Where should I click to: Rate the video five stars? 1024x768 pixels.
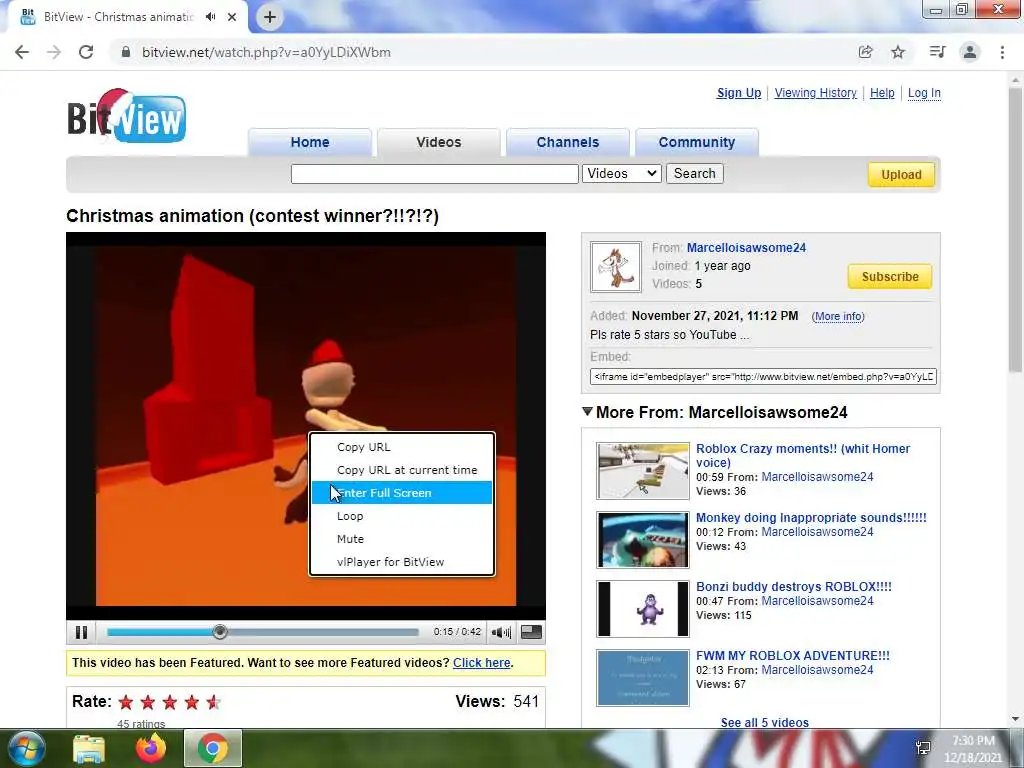[214, 703]
